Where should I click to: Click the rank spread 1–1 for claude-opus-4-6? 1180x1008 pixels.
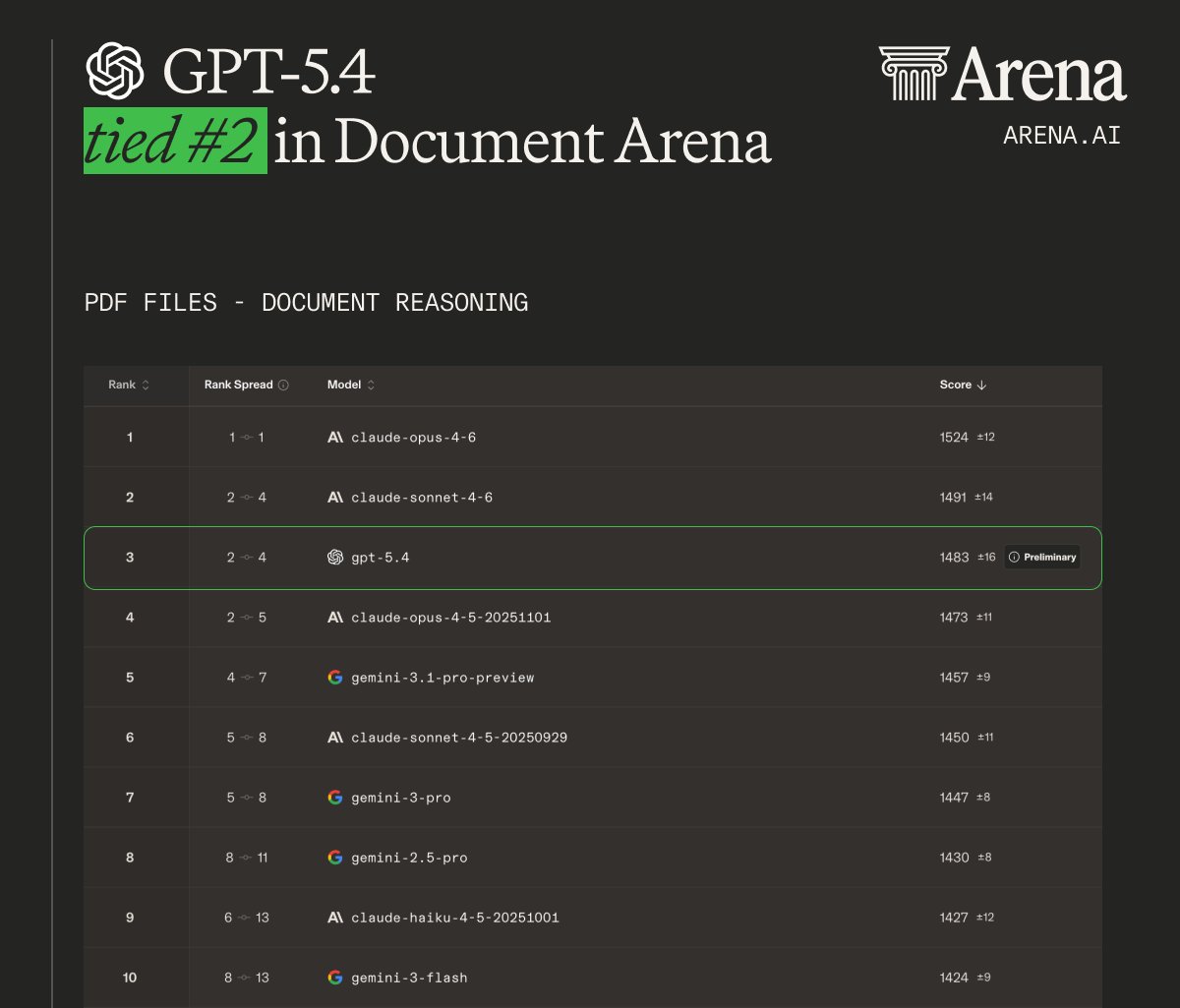point(247,437)
